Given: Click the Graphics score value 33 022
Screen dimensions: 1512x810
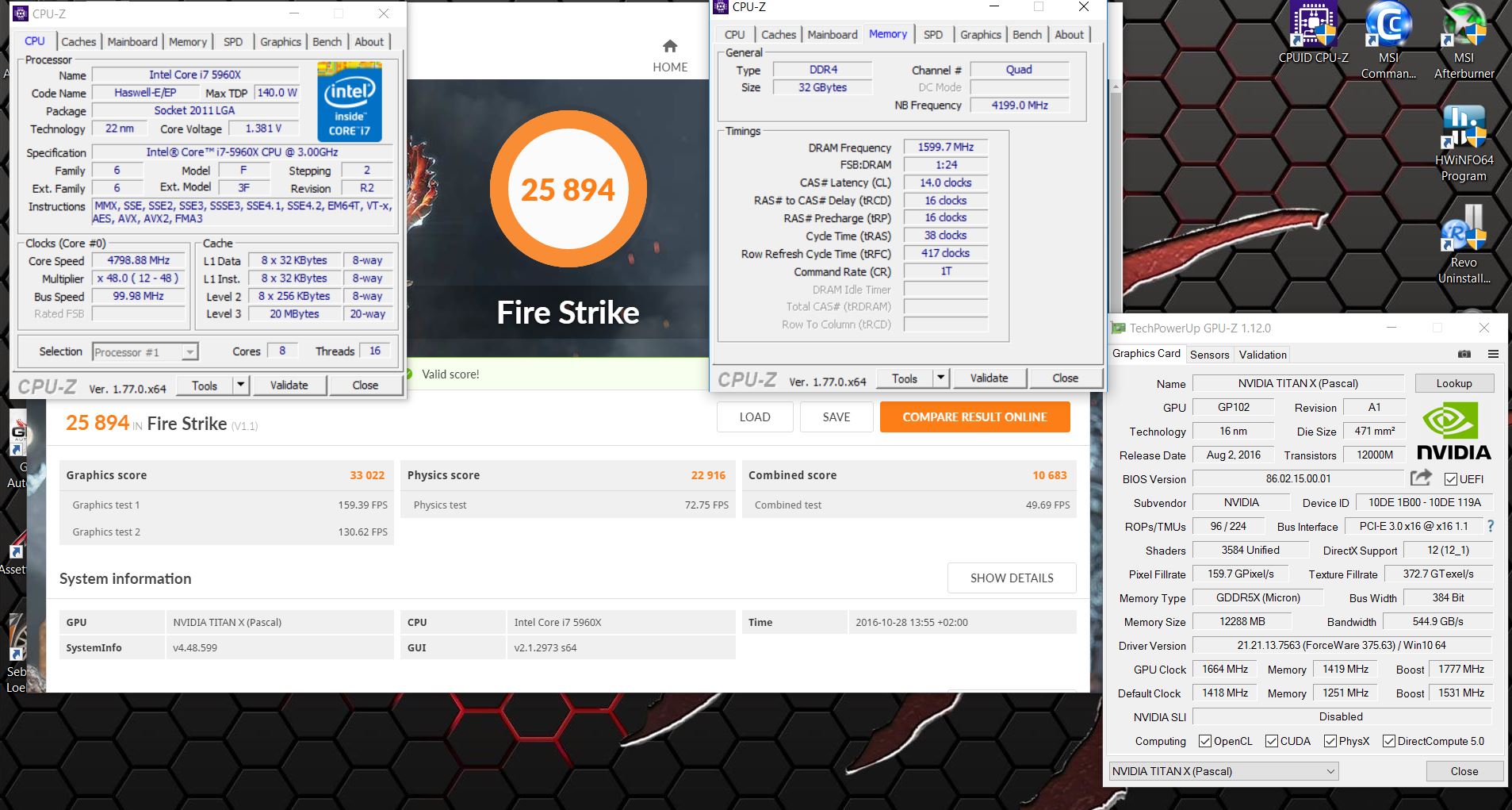Looking at the screenshot, I should click(x=367, y=475).
